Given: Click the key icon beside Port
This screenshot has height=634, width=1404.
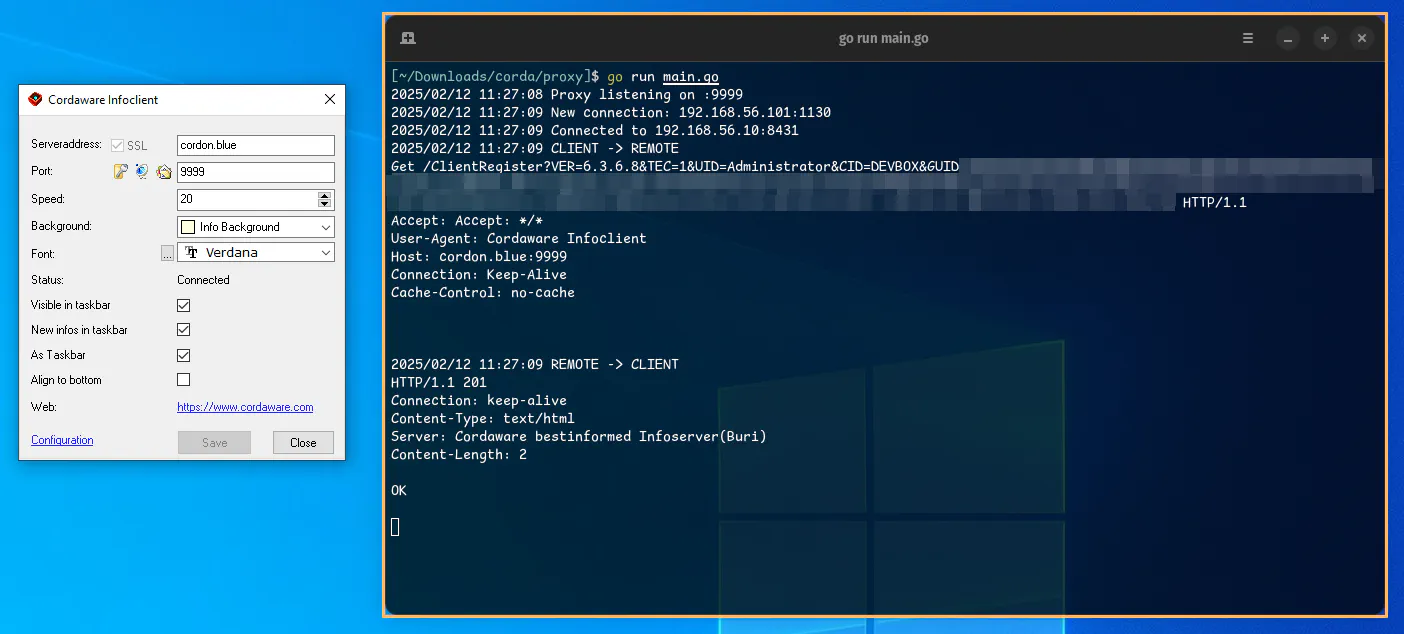Looking at the screenshot, I should pyautogui.click(x=120, y=172).
